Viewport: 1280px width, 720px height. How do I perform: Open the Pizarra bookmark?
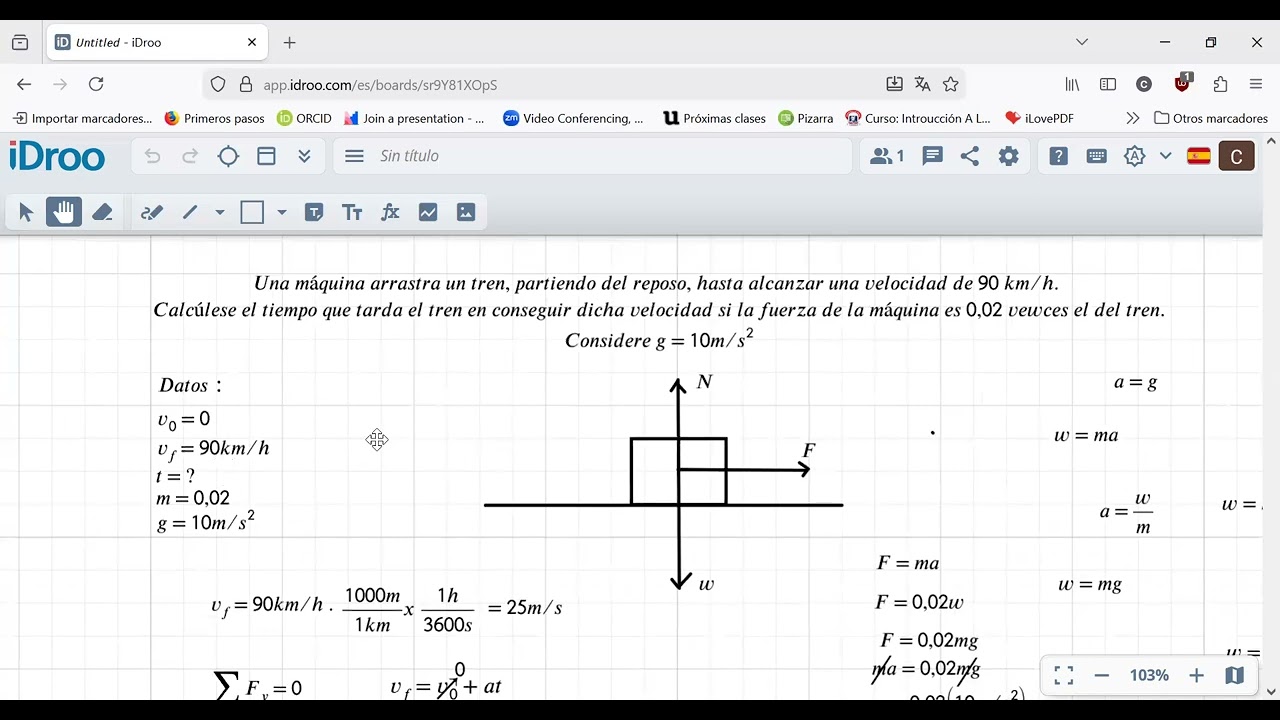click(806, 118)
